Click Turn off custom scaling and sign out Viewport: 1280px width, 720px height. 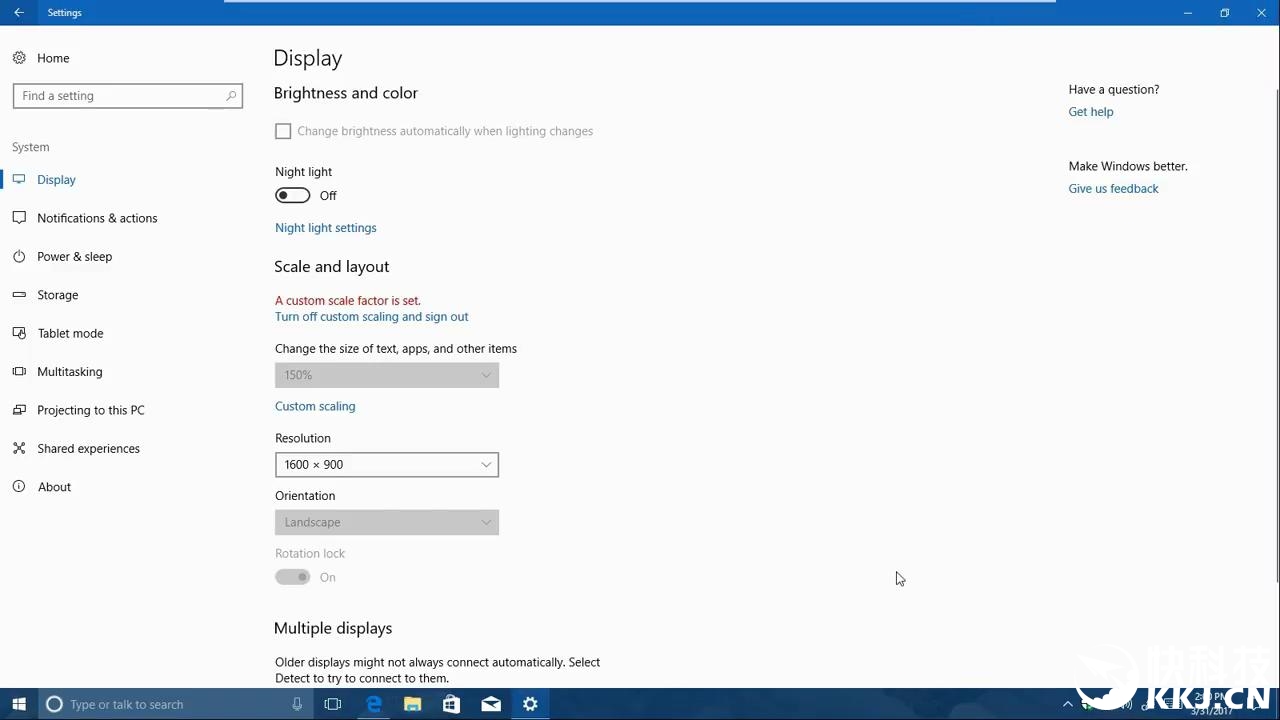[371, 317]
